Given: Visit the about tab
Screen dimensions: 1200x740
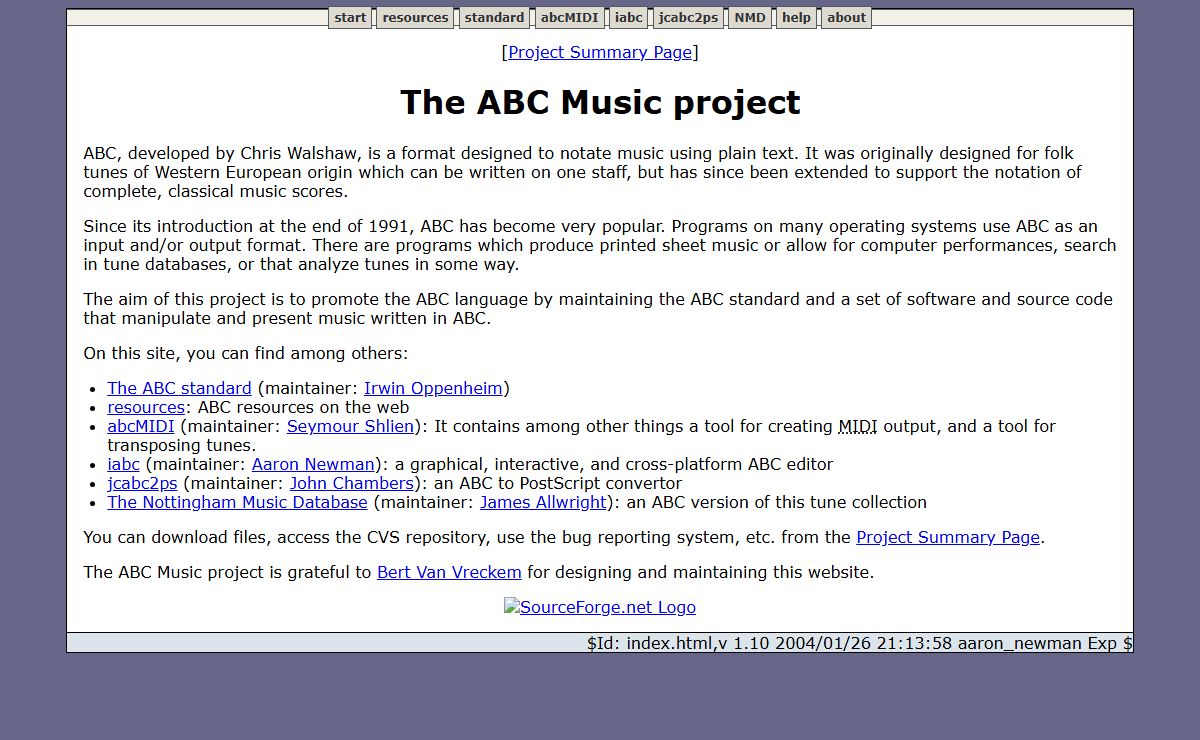Looking at the screenshot, I should pos(846,18).
